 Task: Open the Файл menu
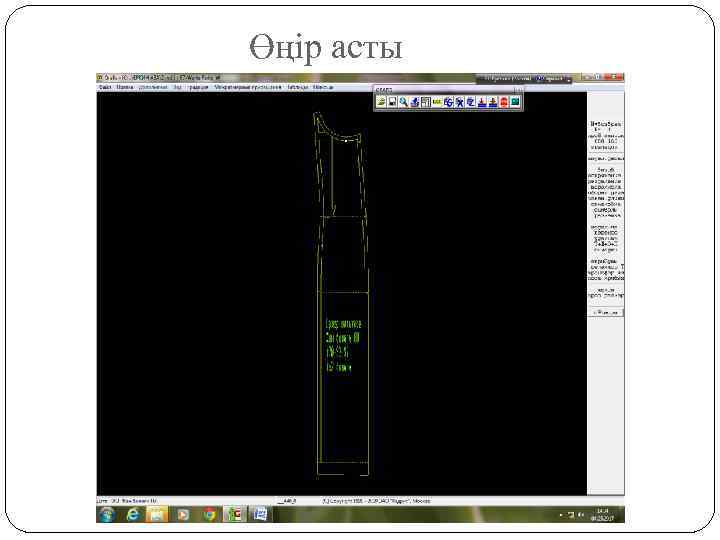tap(105, 87)
